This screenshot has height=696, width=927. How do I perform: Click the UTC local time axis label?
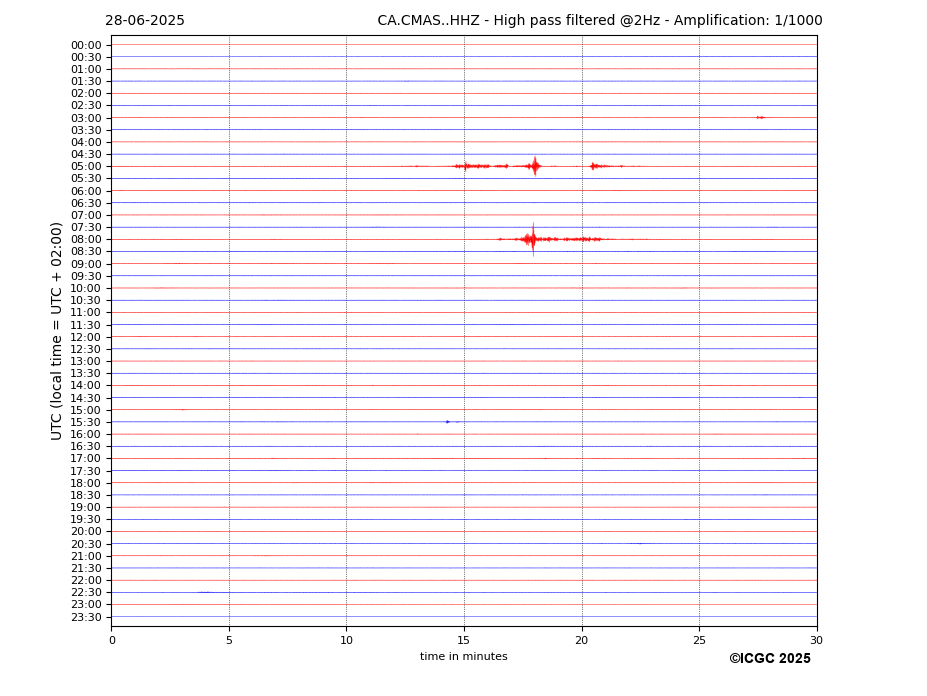(x=56, y=331)
